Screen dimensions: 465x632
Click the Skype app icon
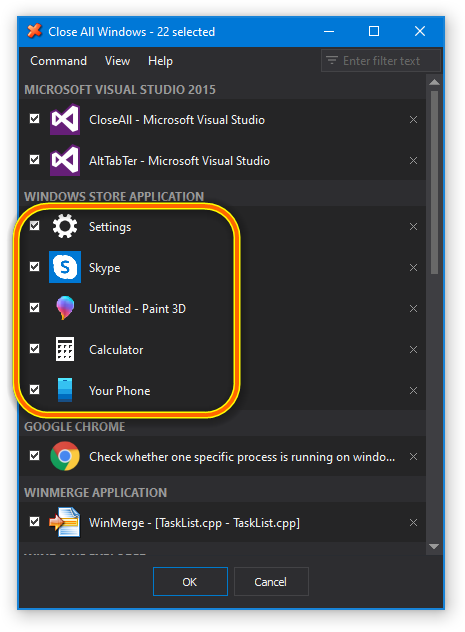65,267
